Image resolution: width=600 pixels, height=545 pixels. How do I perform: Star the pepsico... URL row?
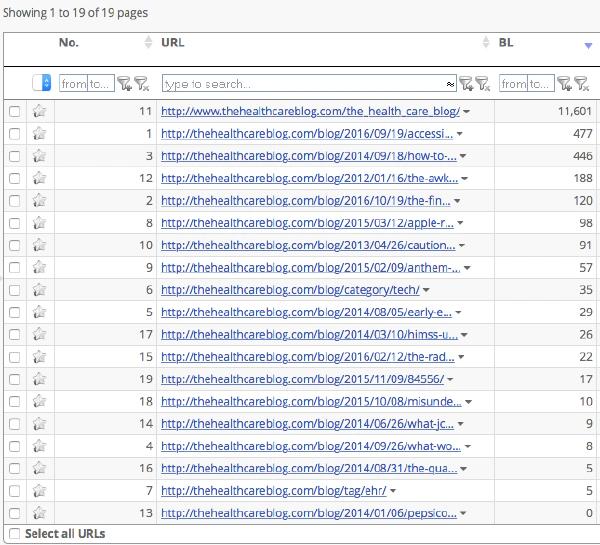39,513
